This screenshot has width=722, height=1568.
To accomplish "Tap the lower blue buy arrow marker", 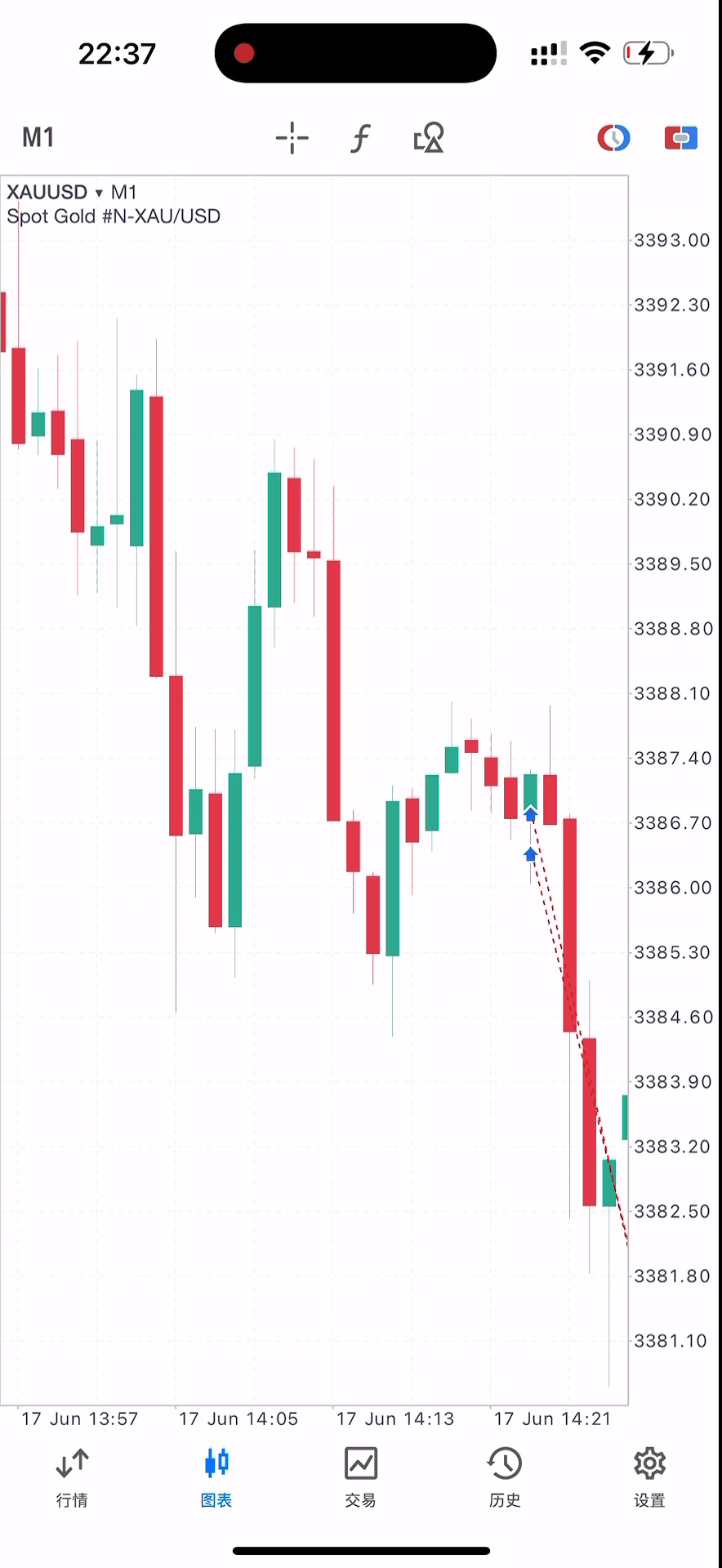I will (x=530, y=854).
